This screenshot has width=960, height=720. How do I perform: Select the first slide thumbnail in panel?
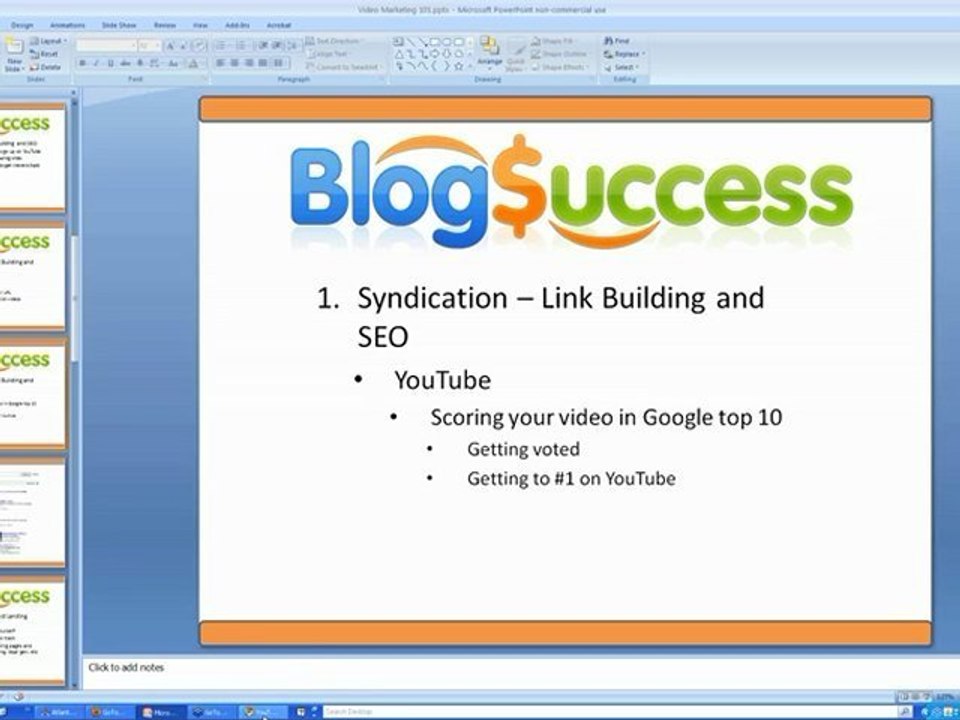pos(32,157)
